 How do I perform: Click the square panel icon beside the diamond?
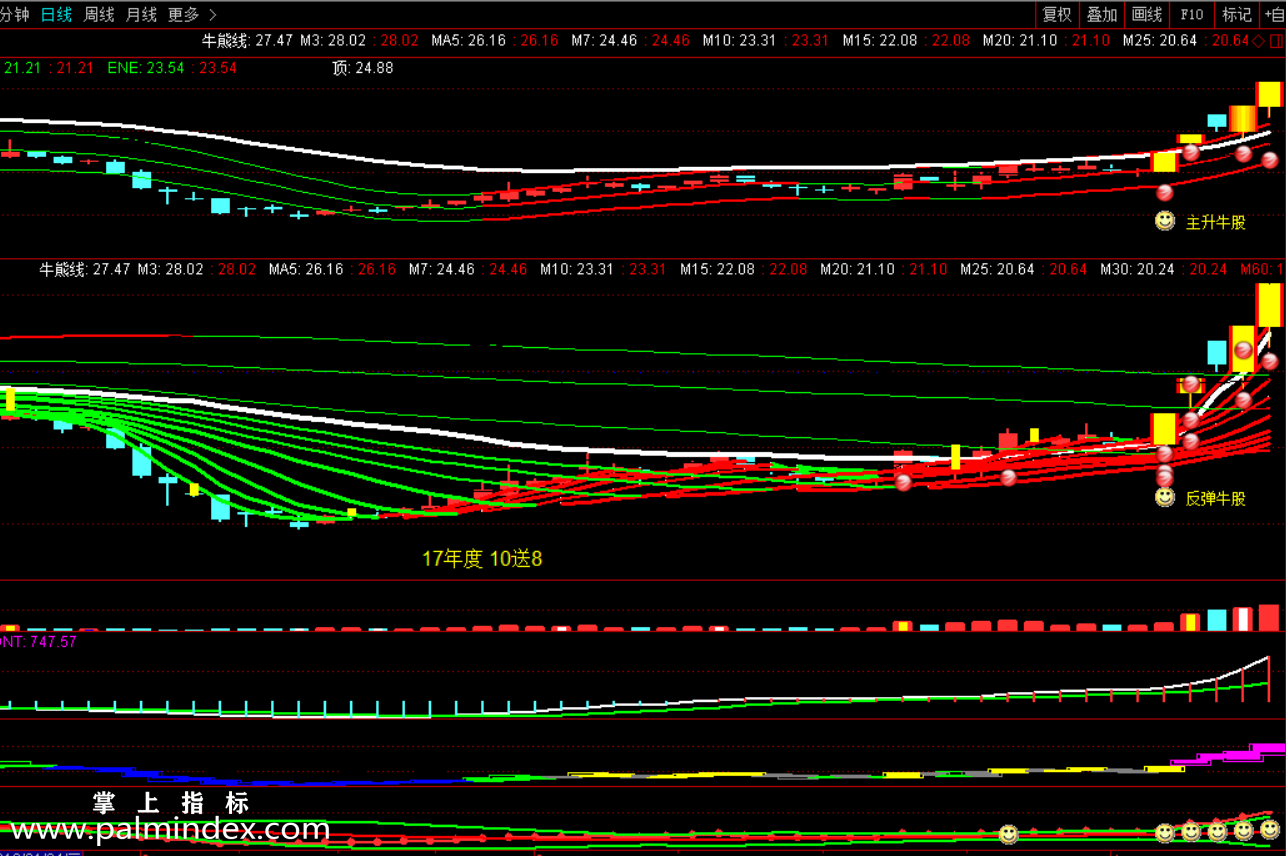1276,41
